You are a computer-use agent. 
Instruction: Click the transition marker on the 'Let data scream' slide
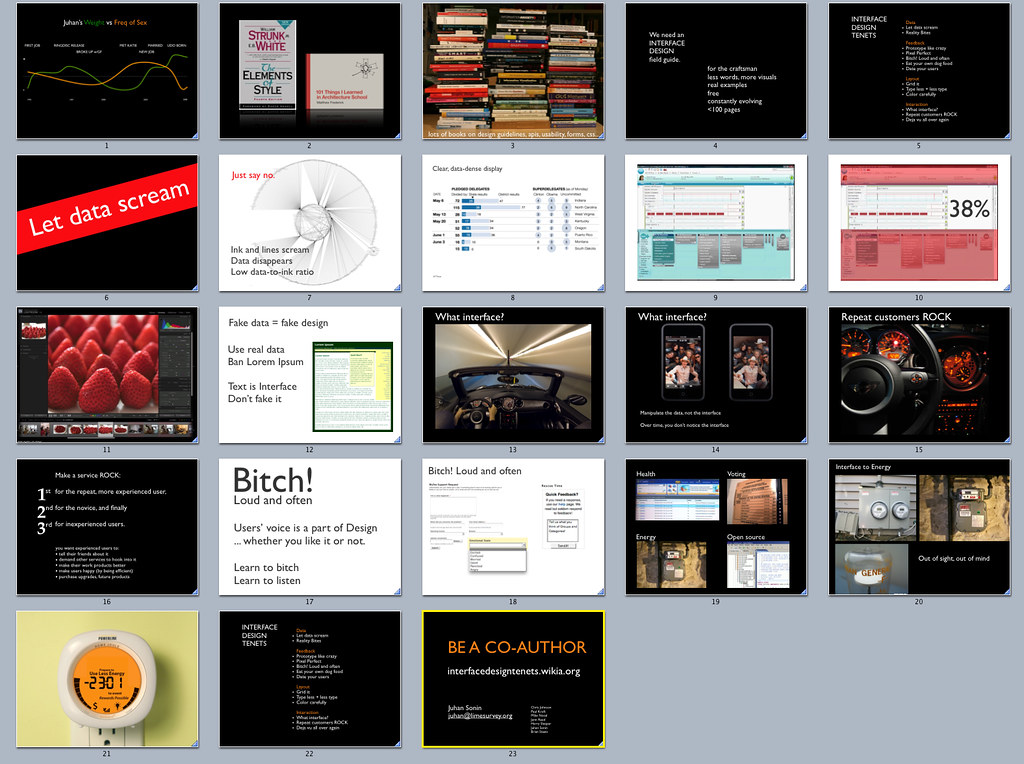pos(196,287)
